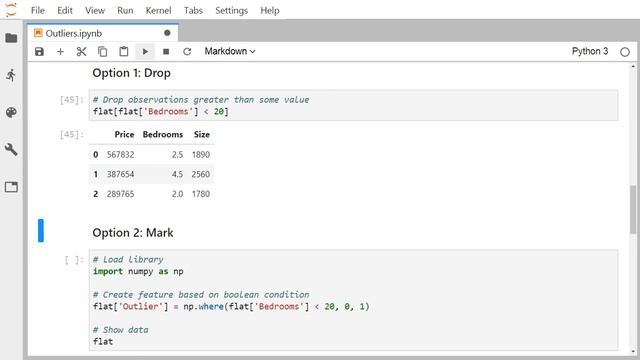Open the notebook tools wrench icon
Image resolution: width=640 pixels, height=360 pixels.
[x=11, y=149]
